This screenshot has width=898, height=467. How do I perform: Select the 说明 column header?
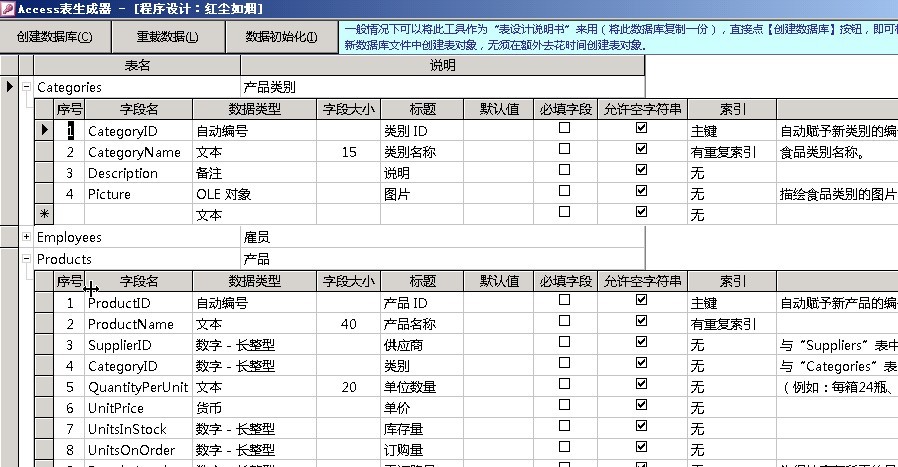point(443,65)
